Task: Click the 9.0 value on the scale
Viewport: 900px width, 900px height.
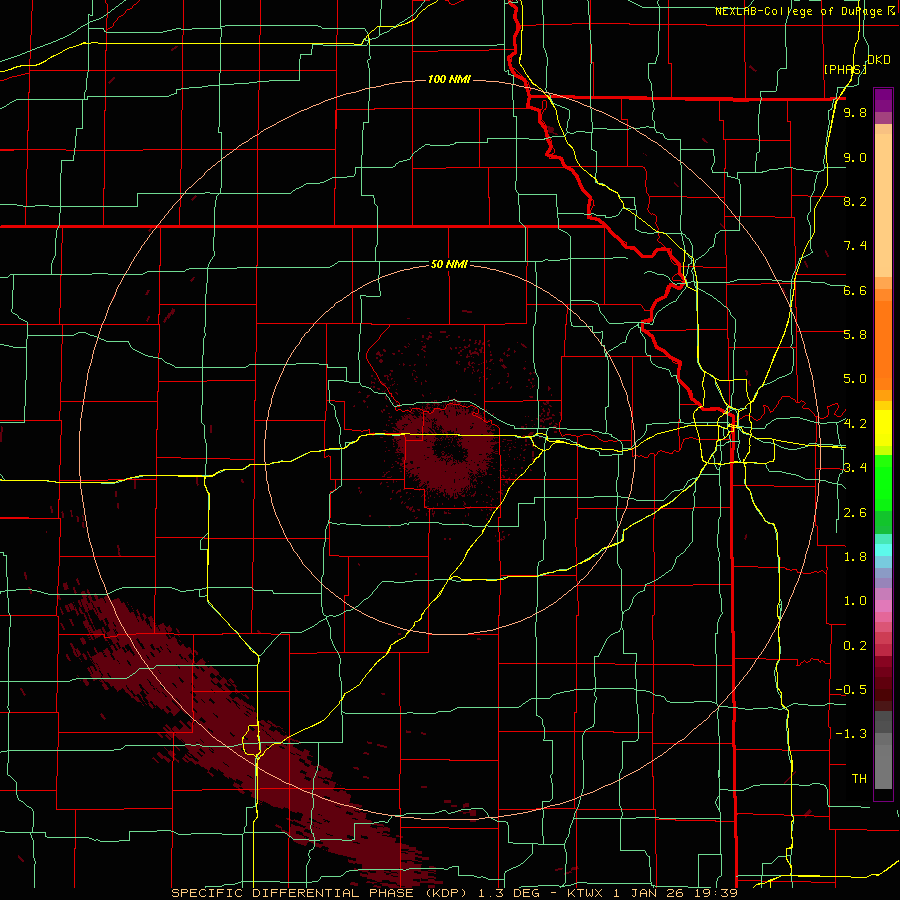Action: 855,157
